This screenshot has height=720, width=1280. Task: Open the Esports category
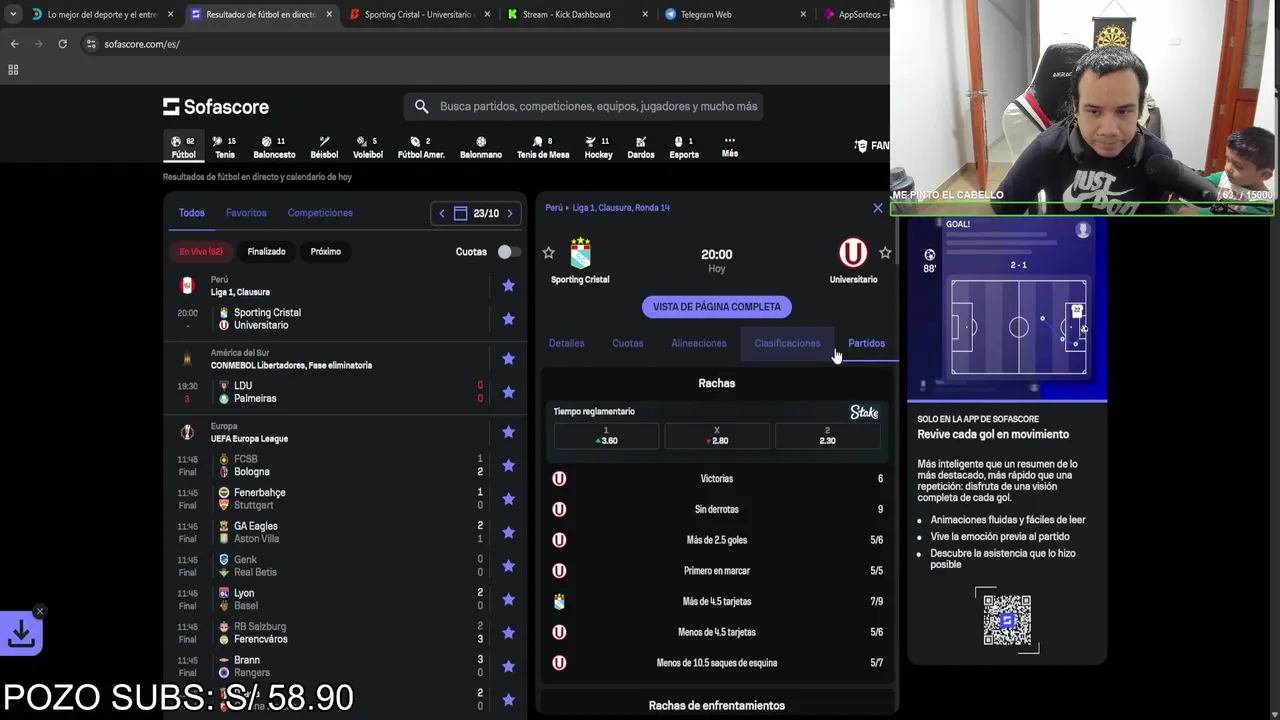pos(684,147)
